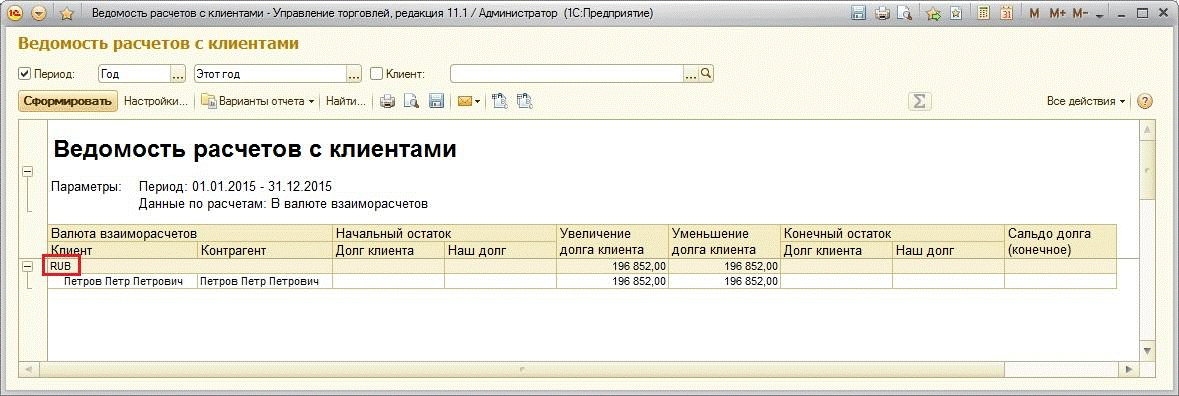This screenshot has height=396, width=1179.
Task: Click the 1C application logo menu icon
Action: pos(16,14)
